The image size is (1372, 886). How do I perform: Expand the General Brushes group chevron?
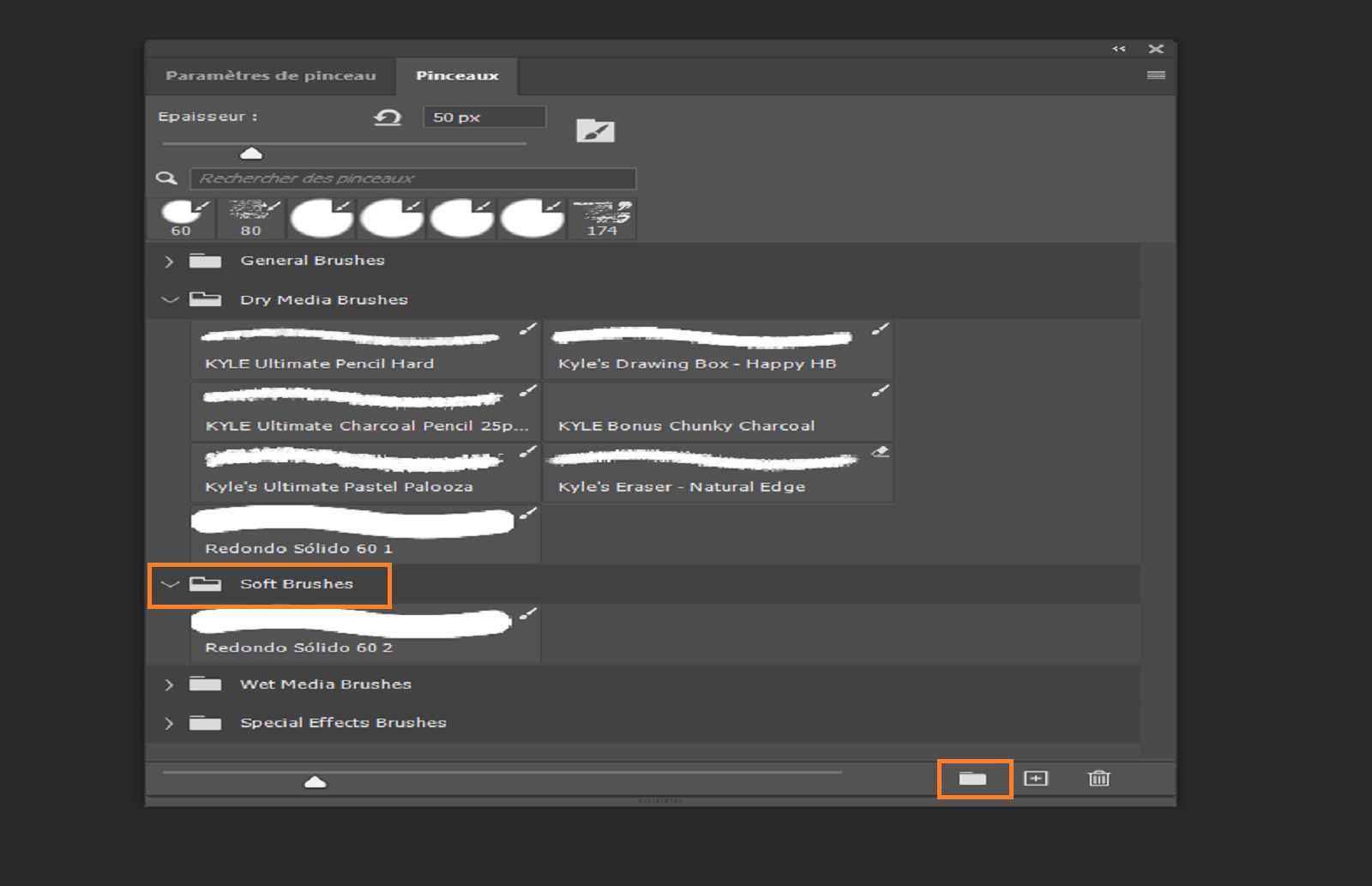(x=169, y=261)
